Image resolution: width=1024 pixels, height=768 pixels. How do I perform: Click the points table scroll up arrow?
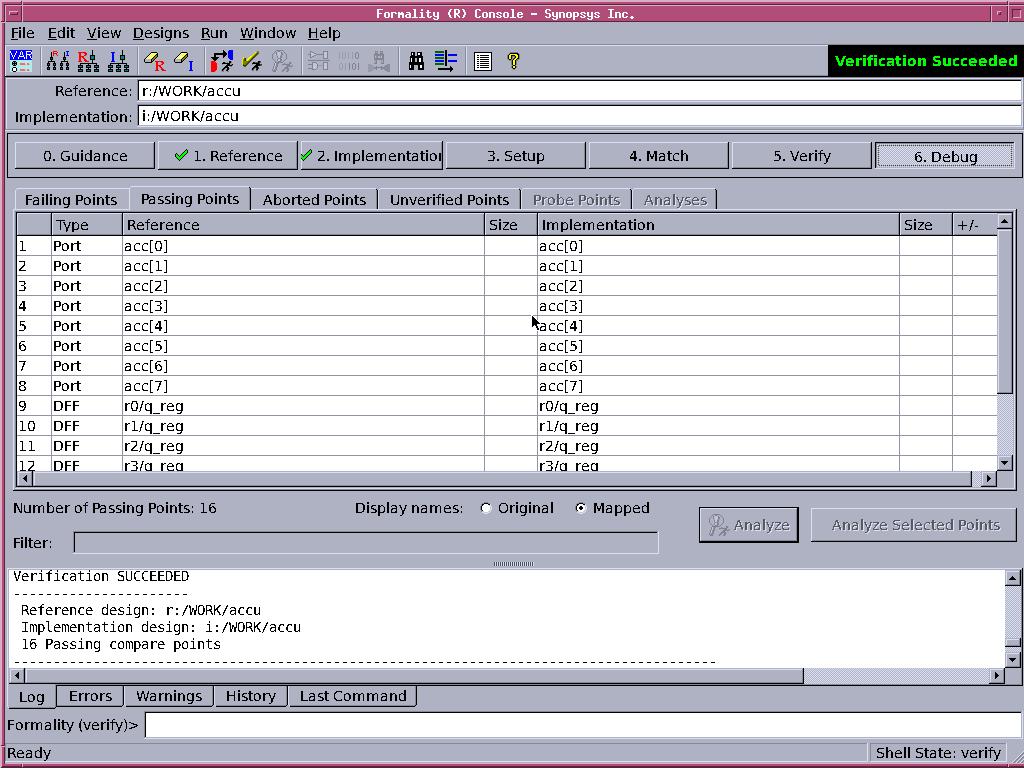coord(1004,222)
